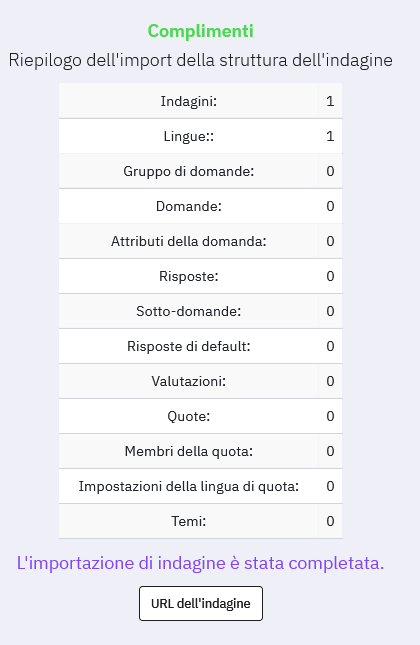420x645 pixels.
Task: Click the Quote row label
Action: pos(188,416)
